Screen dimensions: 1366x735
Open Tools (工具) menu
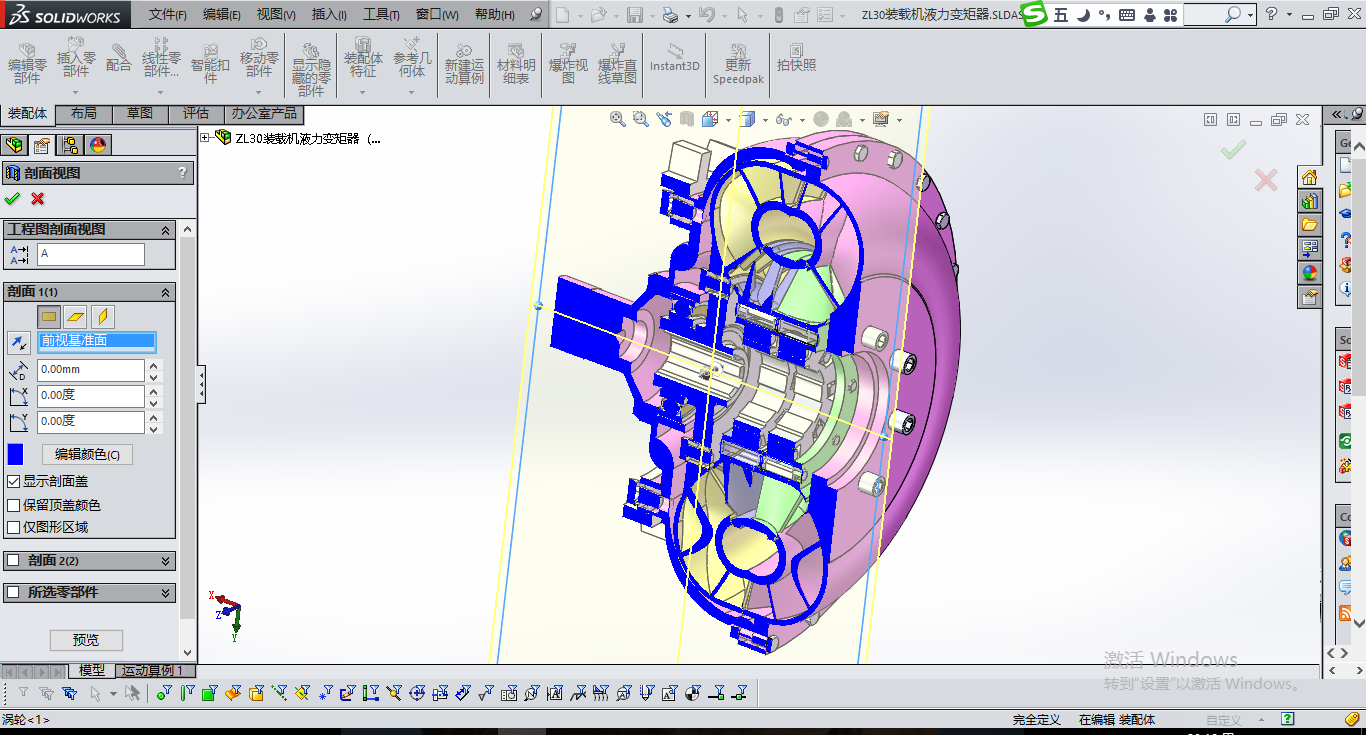click(381, 14)
